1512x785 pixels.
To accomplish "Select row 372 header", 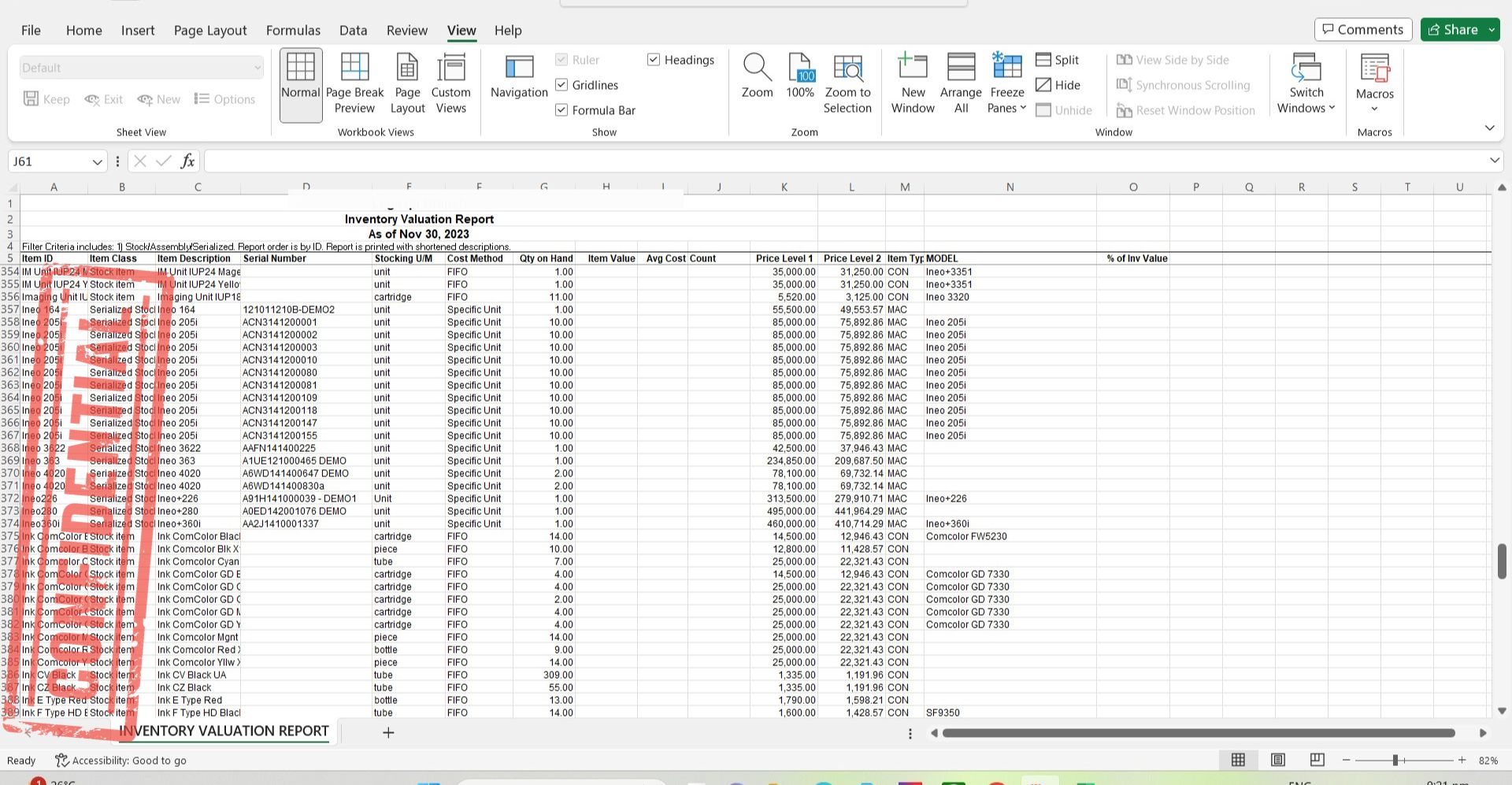I will coord(9,498).
